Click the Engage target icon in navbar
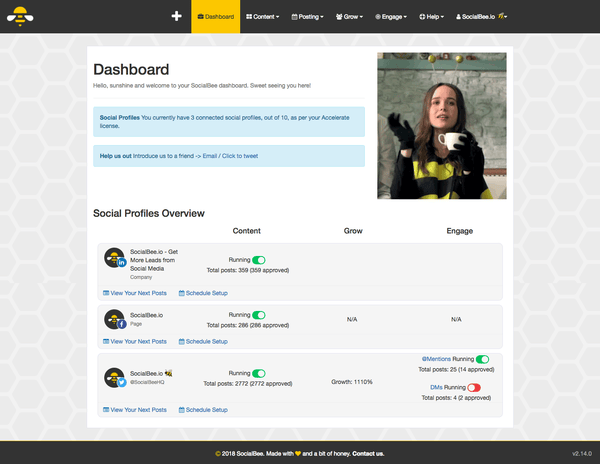The width and height of the screenshot is (600, 464). 378,16
